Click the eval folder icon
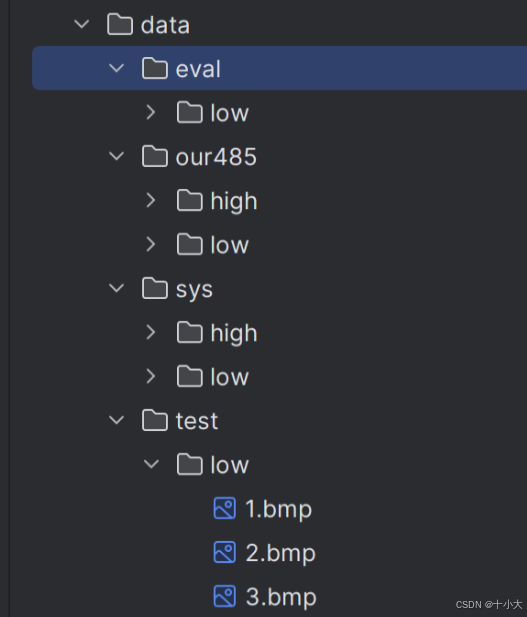Image resolution: width=527 pixels, height=617 pixels. [155, 68]
